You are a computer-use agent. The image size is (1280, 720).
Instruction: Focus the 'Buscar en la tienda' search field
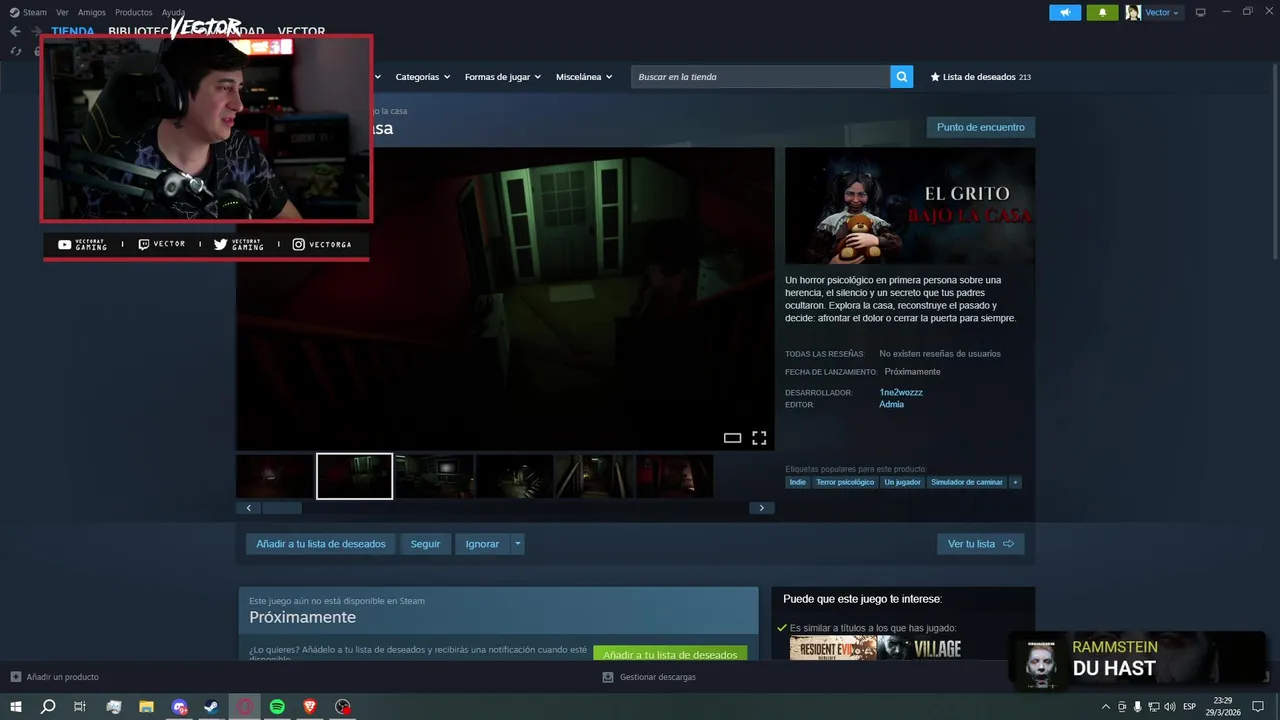[x=760, y=77]
